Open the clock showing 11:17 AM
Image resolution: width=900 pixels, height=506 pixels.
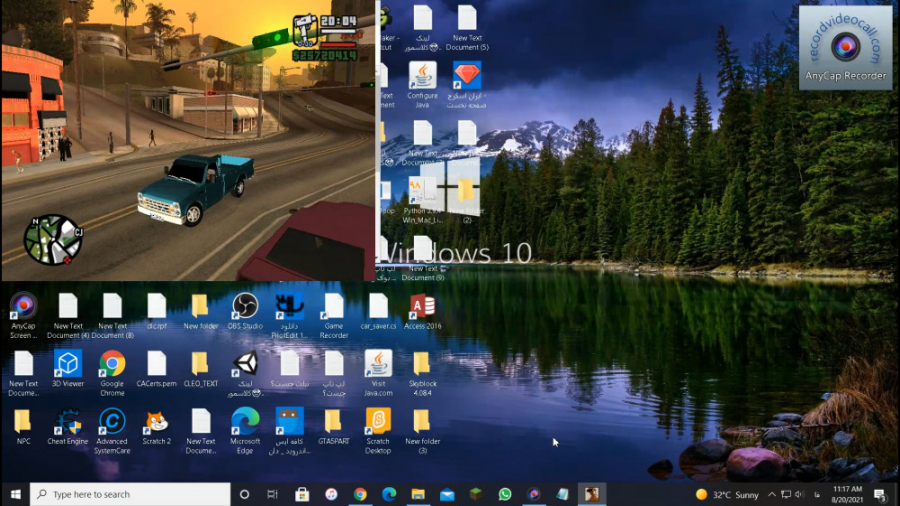[847, 494]
